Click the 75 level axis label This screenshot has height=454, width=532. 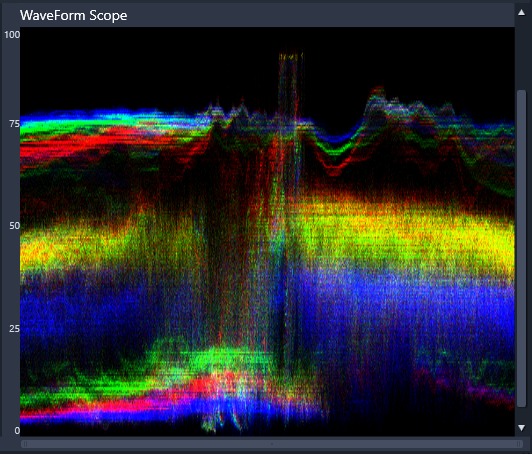[x=14, y=124]
